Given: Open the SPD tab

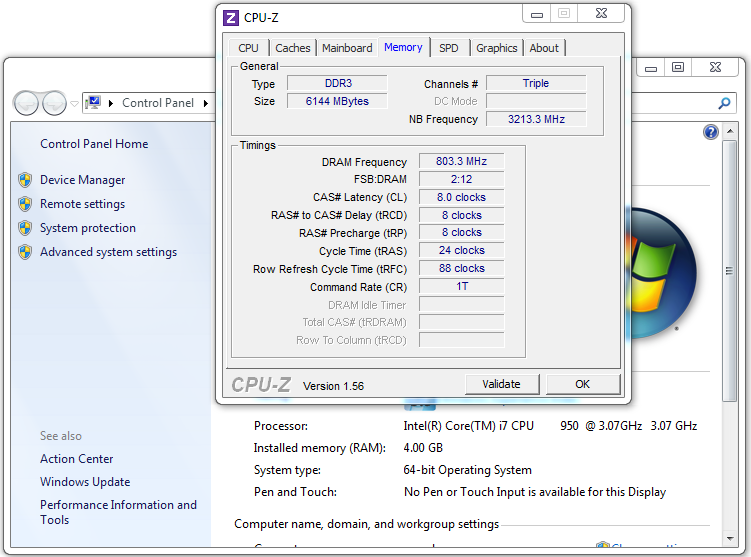Looking at the screenshot, I should point(449,48).
